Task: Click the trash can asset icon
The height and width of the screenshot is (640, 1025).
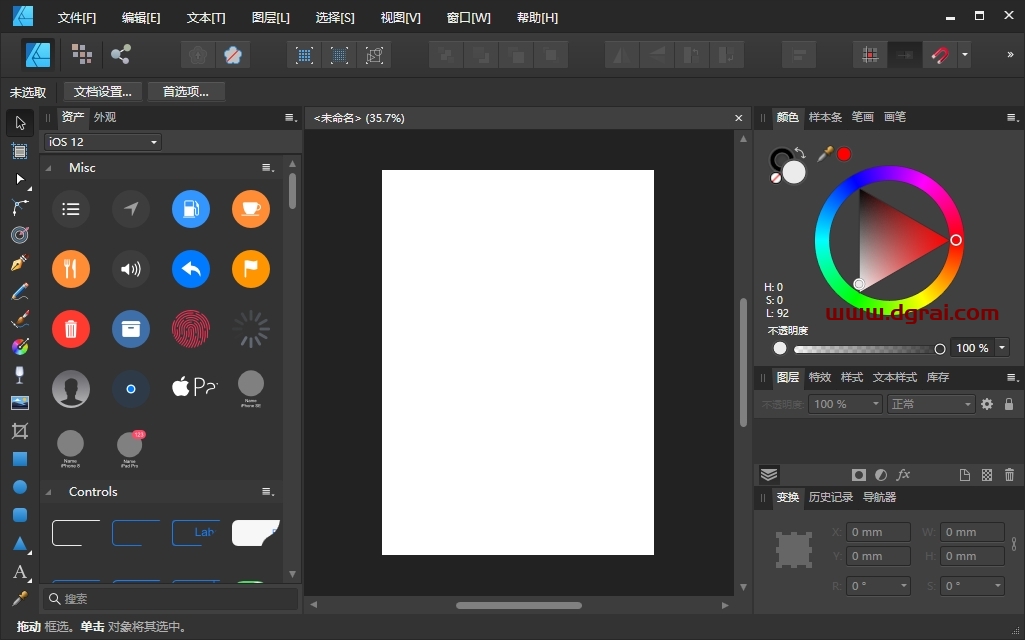Action: [x=71, y=329]
